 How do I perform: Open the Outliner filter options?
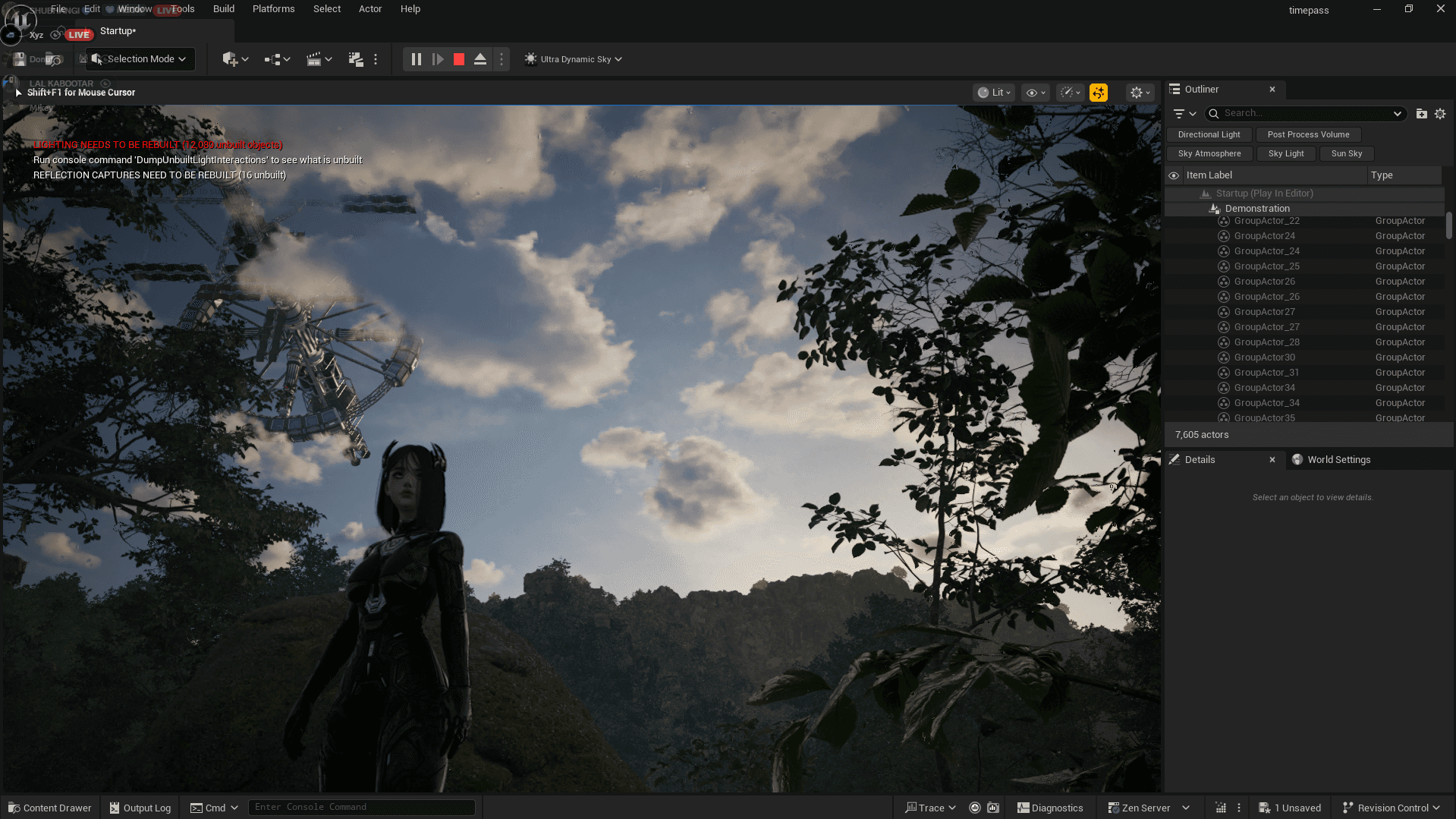point(1184,114)
